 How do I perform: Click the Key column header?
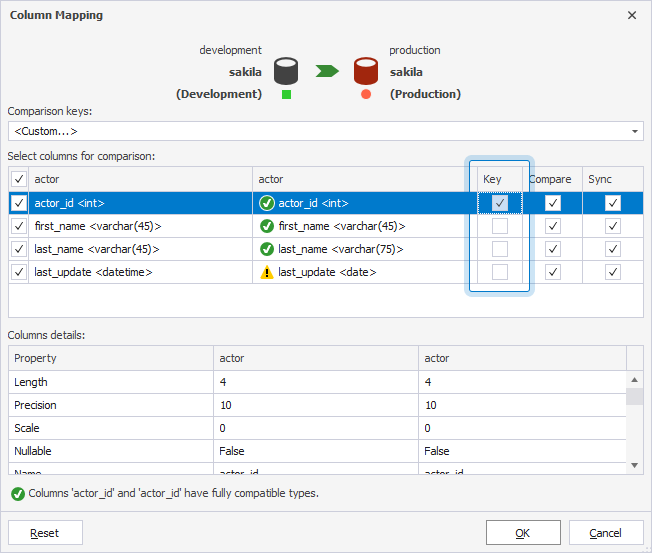(492, 179)
